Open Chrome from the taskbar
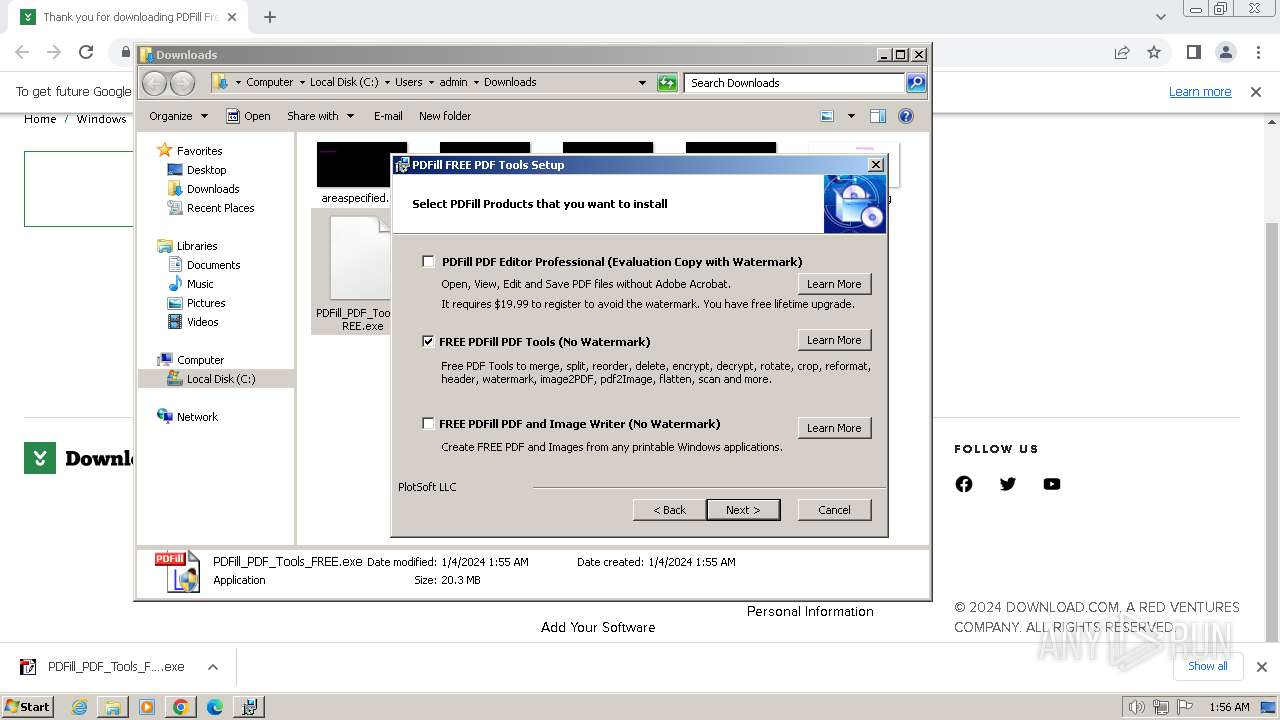 coord(181,707)
